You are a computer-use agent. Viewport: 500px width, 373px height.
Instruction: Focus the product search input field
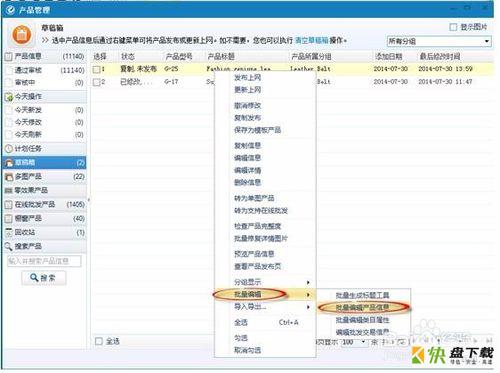pyautogui.click(x=44, y=261)
